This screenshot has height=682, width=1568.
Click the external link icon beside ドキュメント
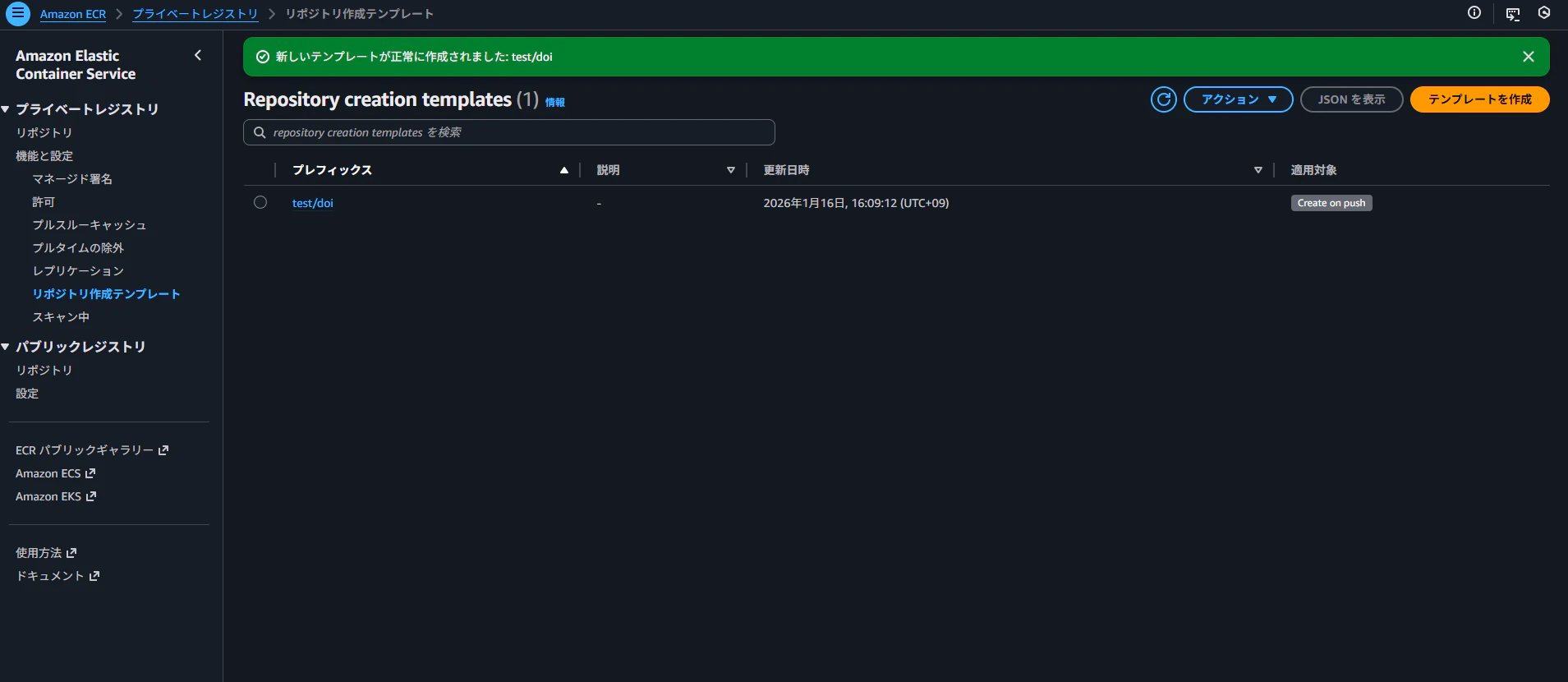pos(94,576)
